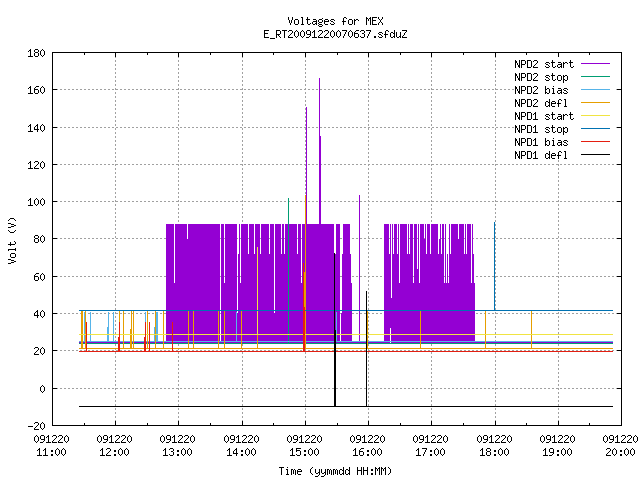The image size is (640, 480).
Task: Click the chart title 'Voltages for MEX'
Action: click(x=335, y=21)
